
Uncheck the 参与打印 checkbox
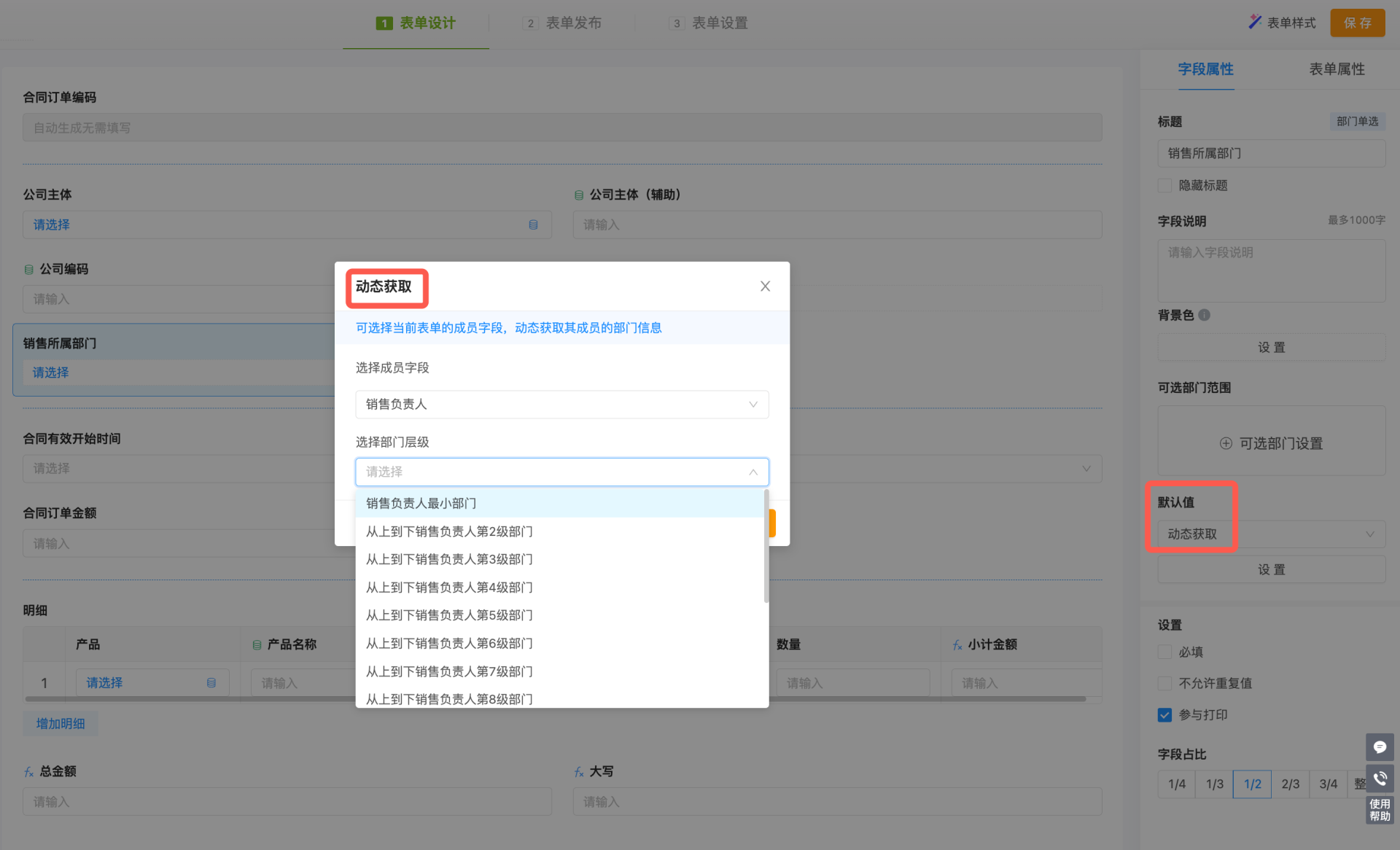(1164, 714)
